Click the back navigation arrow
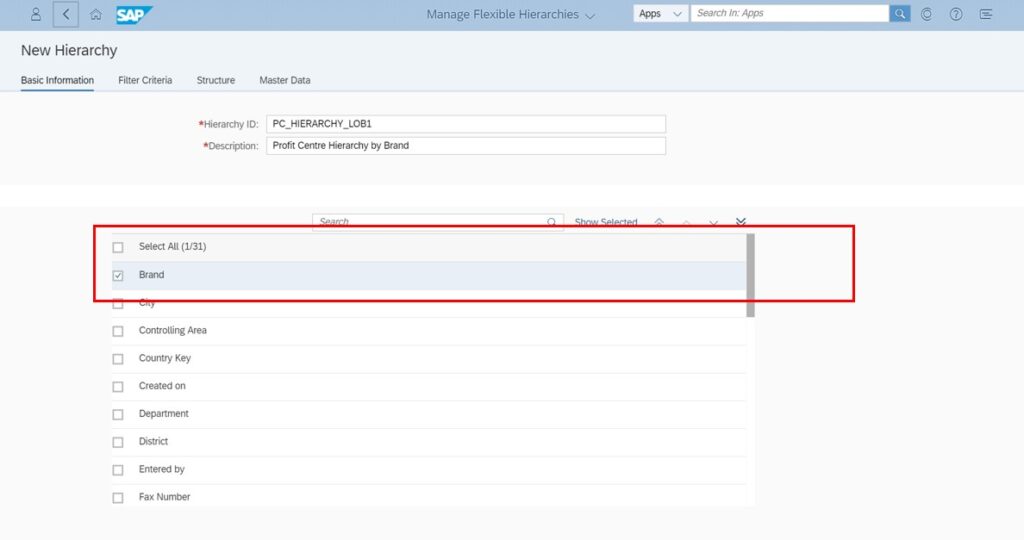Viewport: 1024px width, 540px height. coord(65,14)
